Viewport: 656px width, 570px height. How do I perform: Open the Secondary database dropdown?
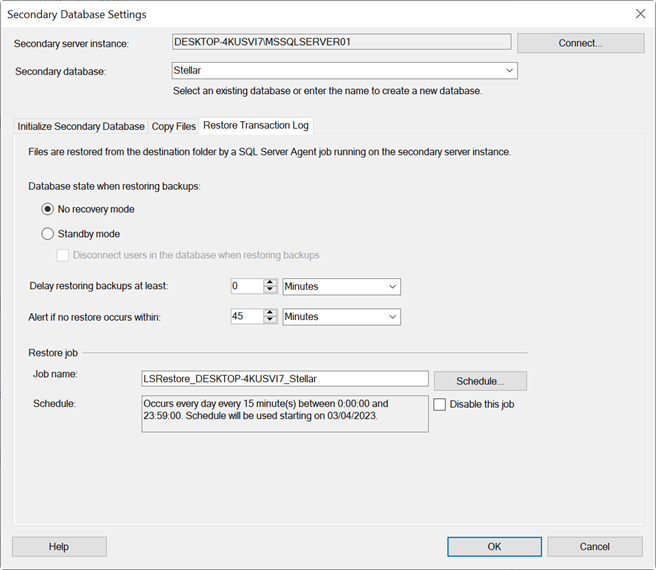[509, 71]
